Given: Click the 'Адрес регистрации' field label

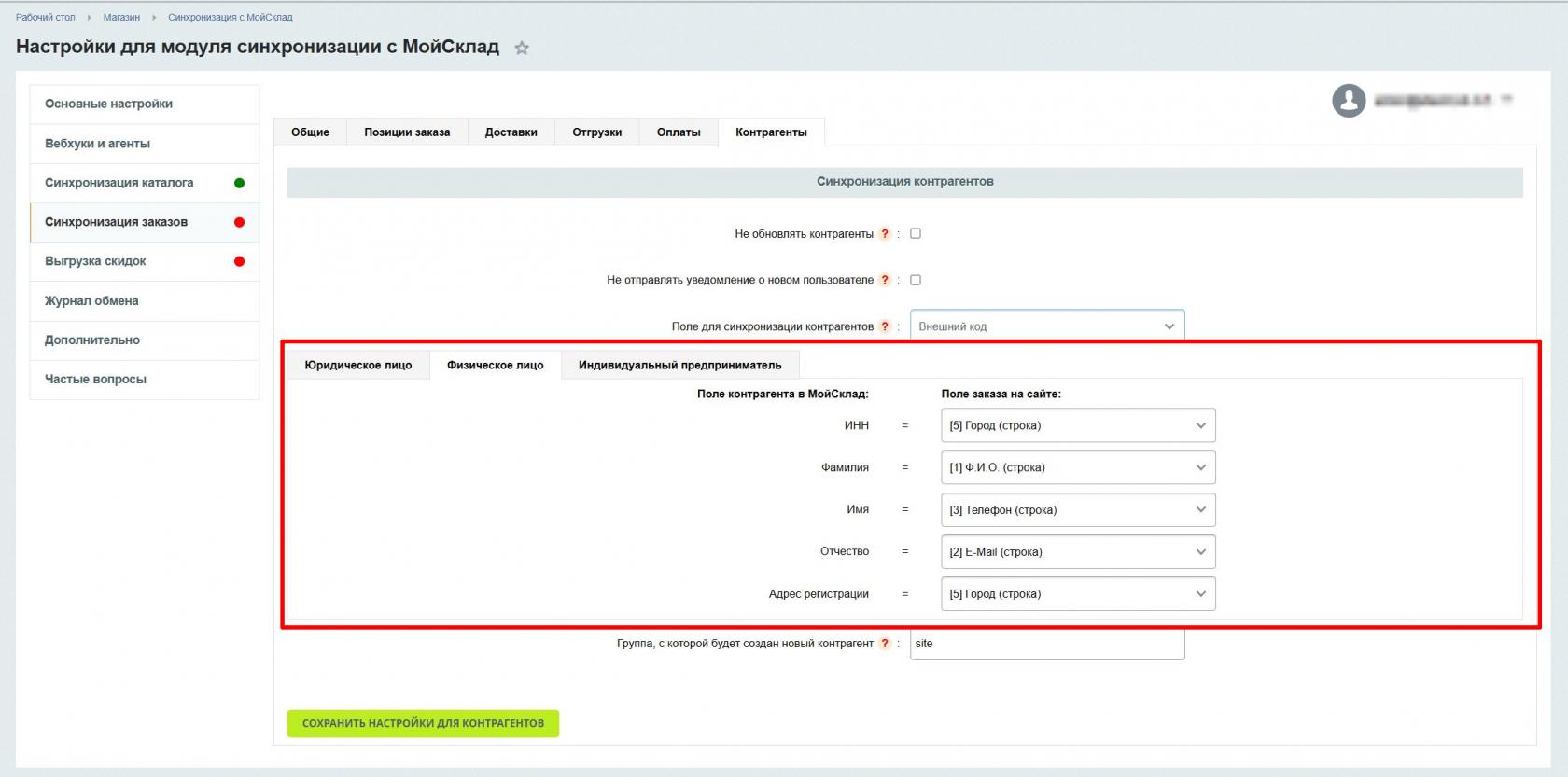Looking at the screenshot, I should [819, 594].
